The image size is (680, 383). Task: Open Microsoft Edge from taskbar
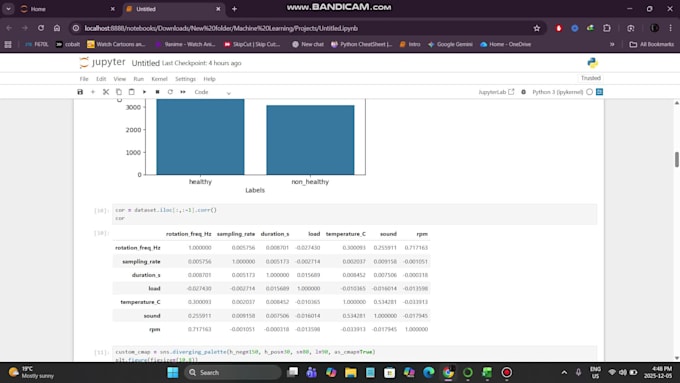click(428, 373)
